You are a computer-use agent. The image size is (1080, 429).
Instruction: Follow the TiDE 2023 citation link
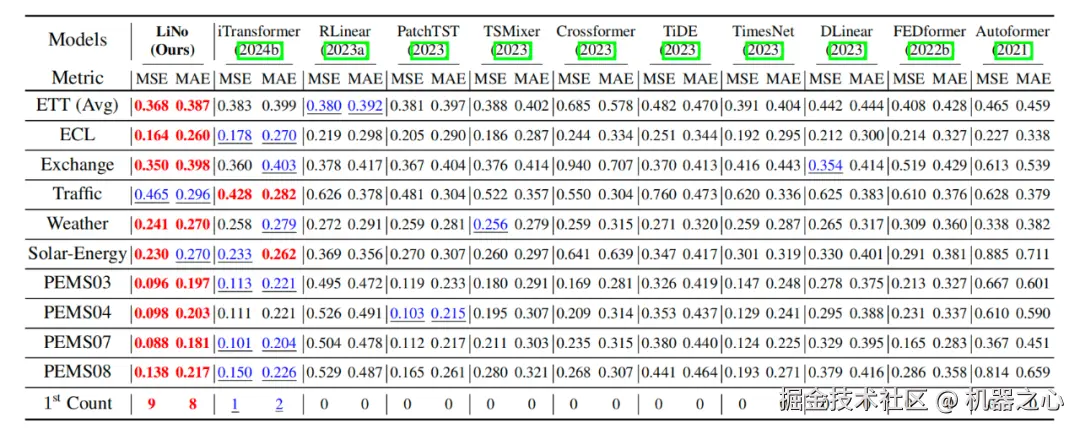[x=680, y=50]
